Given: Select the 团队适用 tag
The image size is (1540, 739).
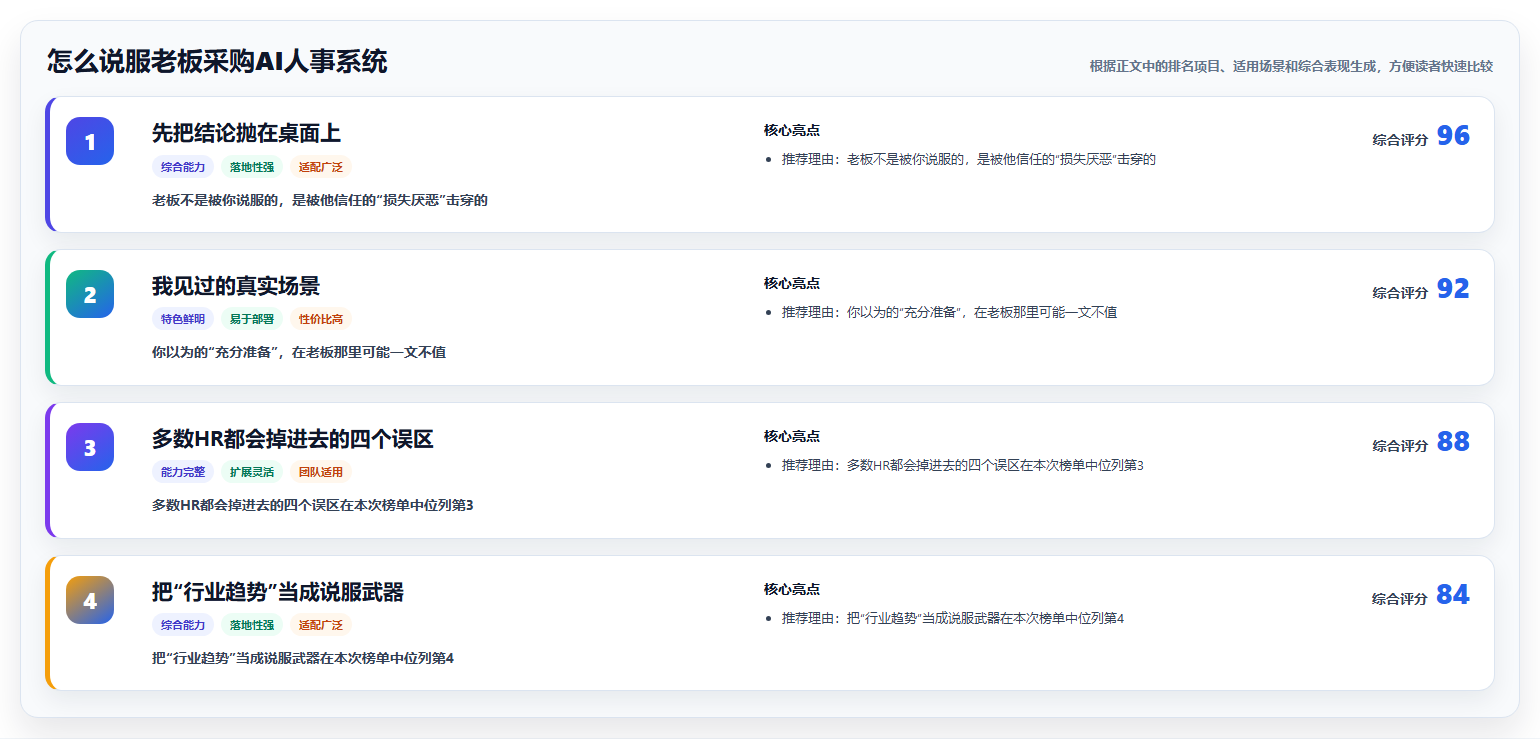Looking at the screenshot, I should [x=321, y=472].
